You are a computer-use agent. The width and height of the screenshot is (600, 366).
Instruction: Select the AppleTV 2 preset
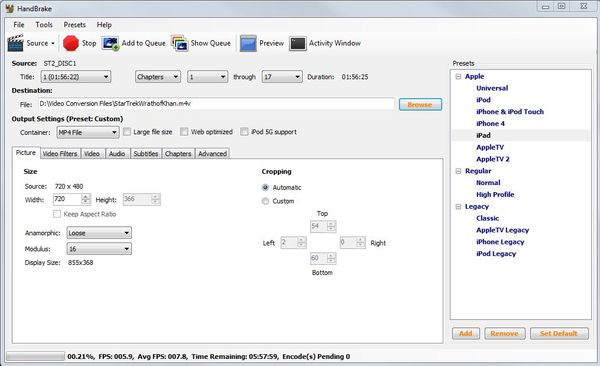pyautogui.click(x=493, y=159)
